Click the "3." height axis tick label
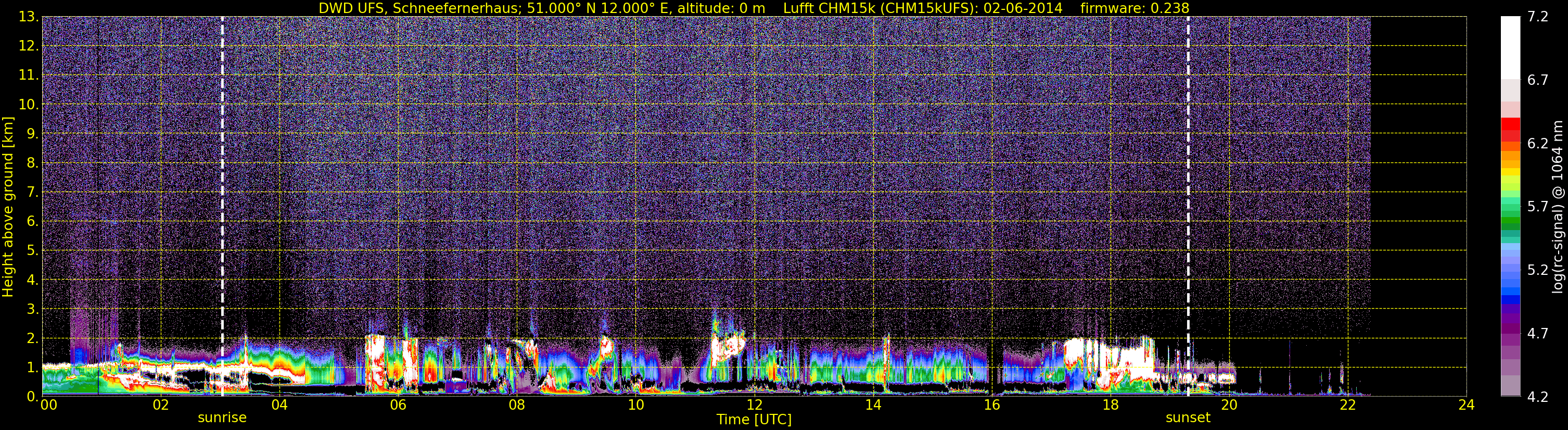Screen dimensions: 1568x430 [32, 309]
